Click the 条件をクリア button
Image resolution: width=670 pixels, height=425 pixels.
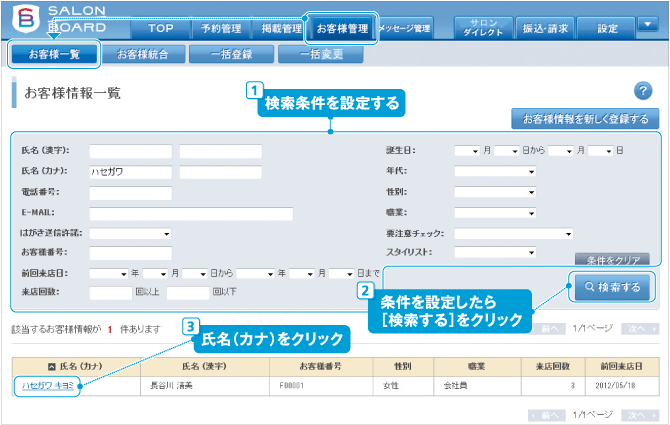[x=611, y=259]
